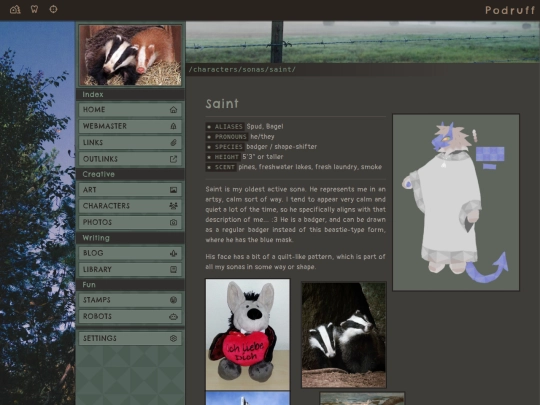
Task: Click the home icon on HOME row
Action: pyautogui.click(x=173, y=110)
